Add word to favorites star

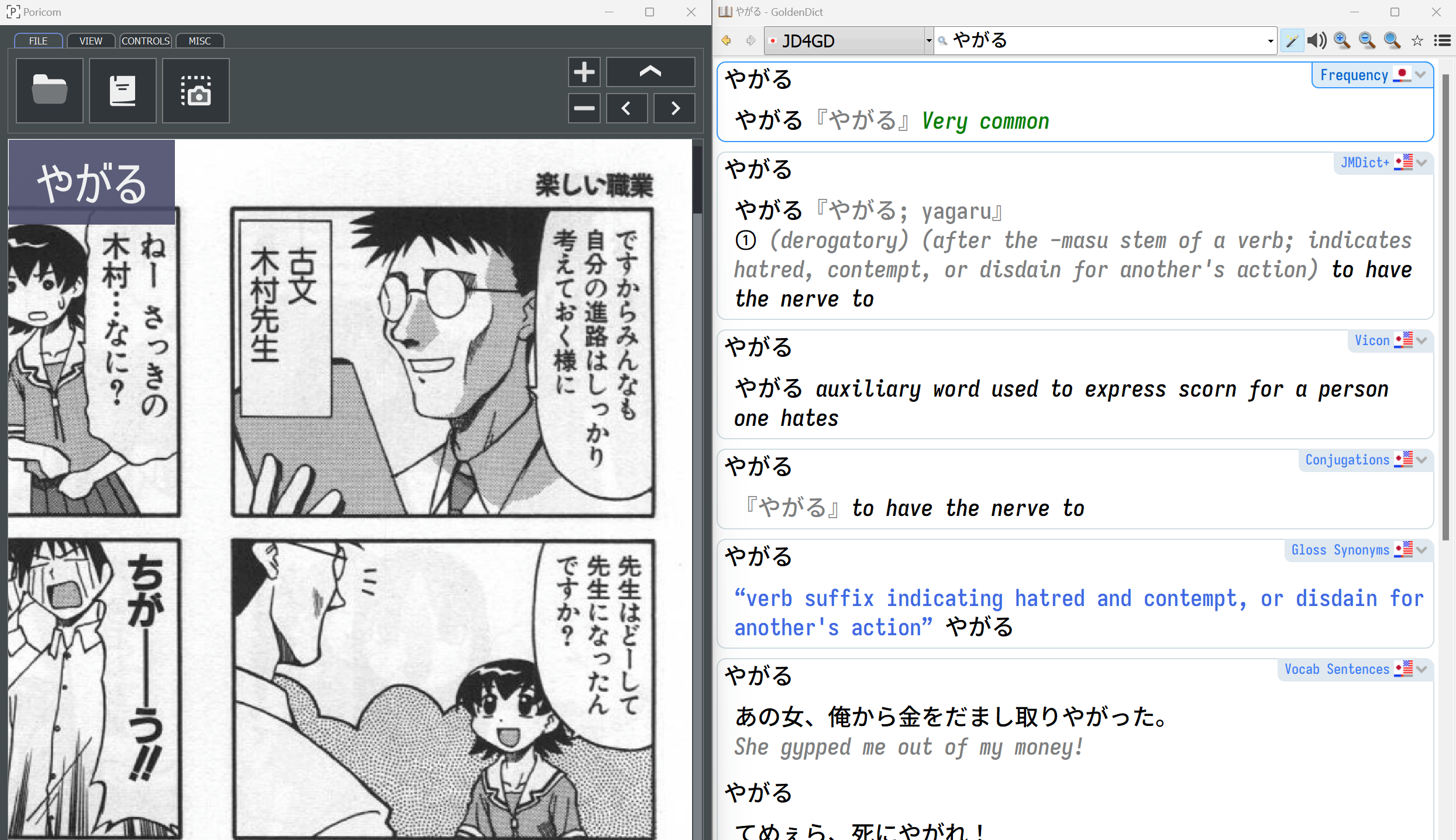coord(1417,40)
